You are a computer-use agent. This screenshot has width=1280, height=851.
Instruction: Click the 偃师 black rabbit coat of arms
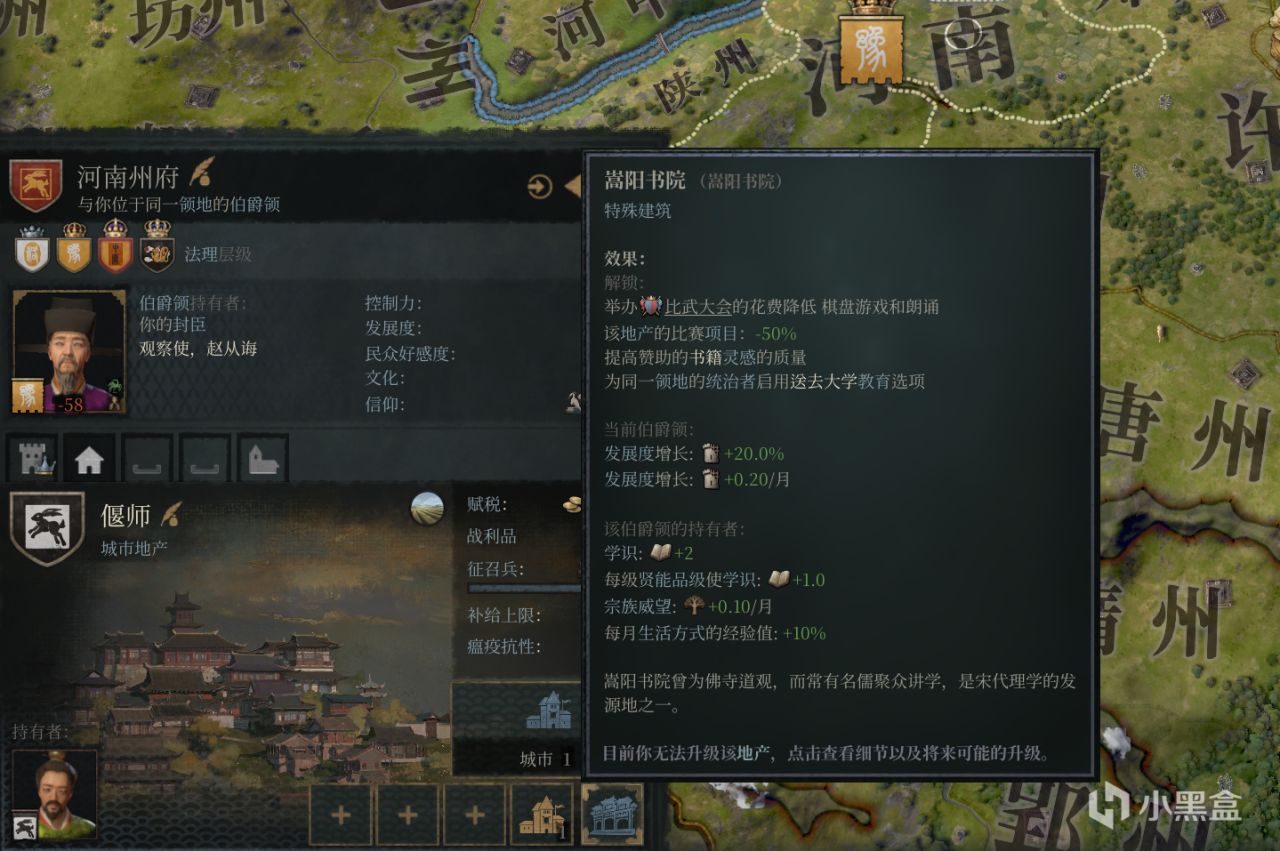[46, 528]
